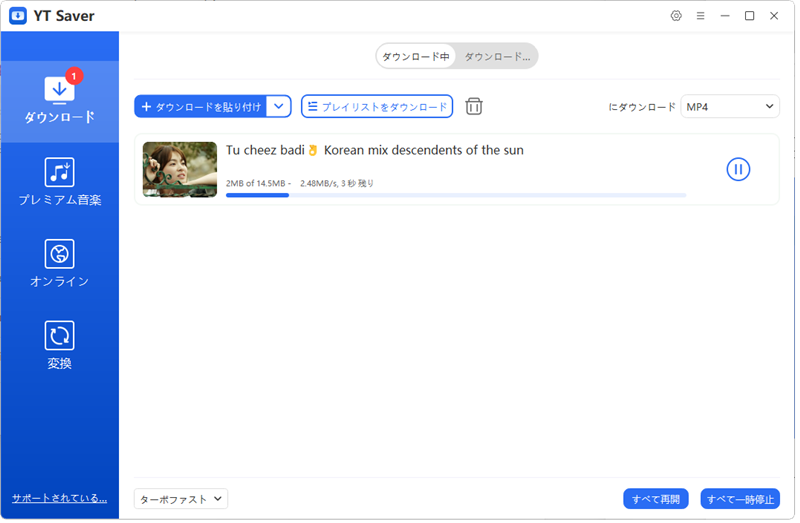Click the Pause All button
Screen dimensions: 800x523
pos(740,498)
